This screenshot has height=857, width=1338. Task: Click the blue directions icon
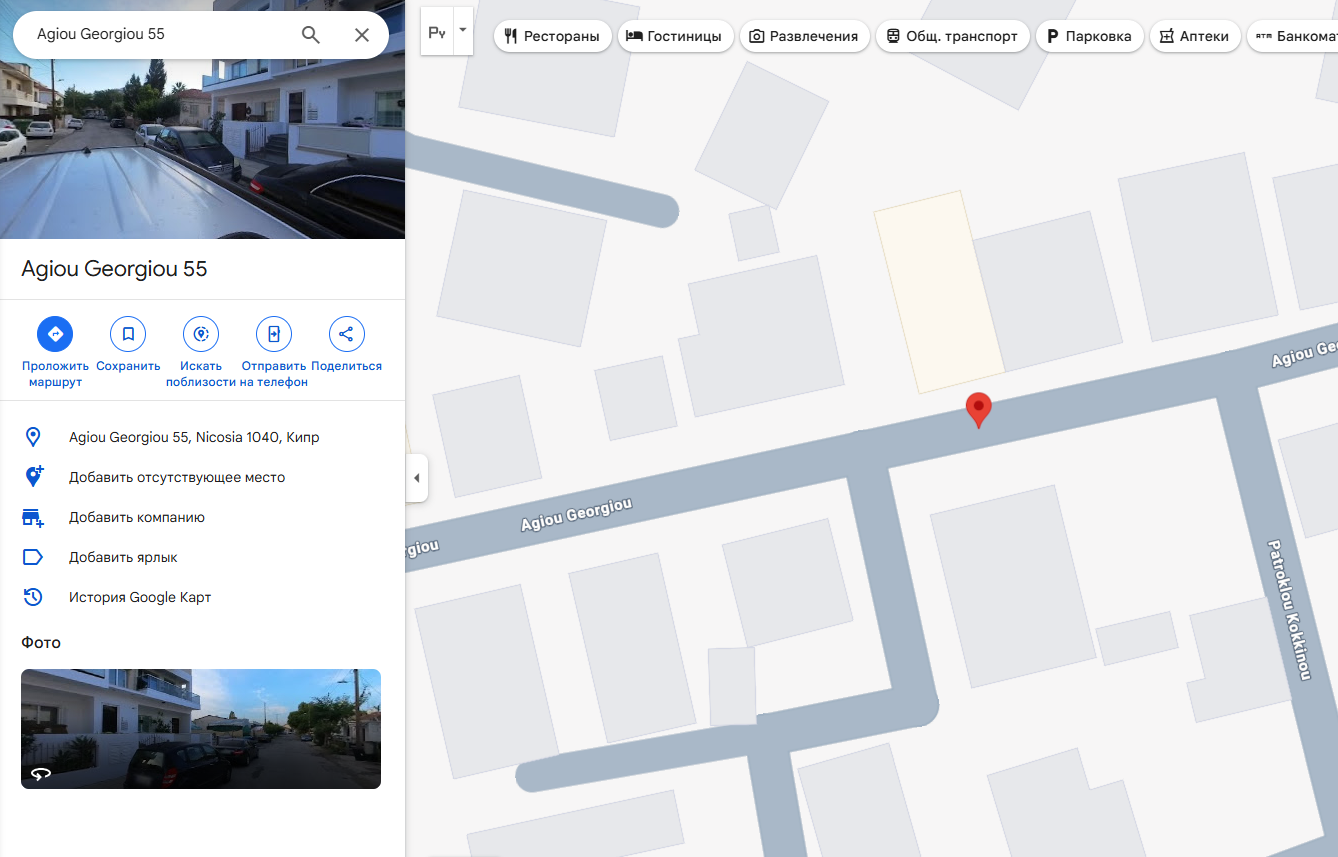point(55,334)
